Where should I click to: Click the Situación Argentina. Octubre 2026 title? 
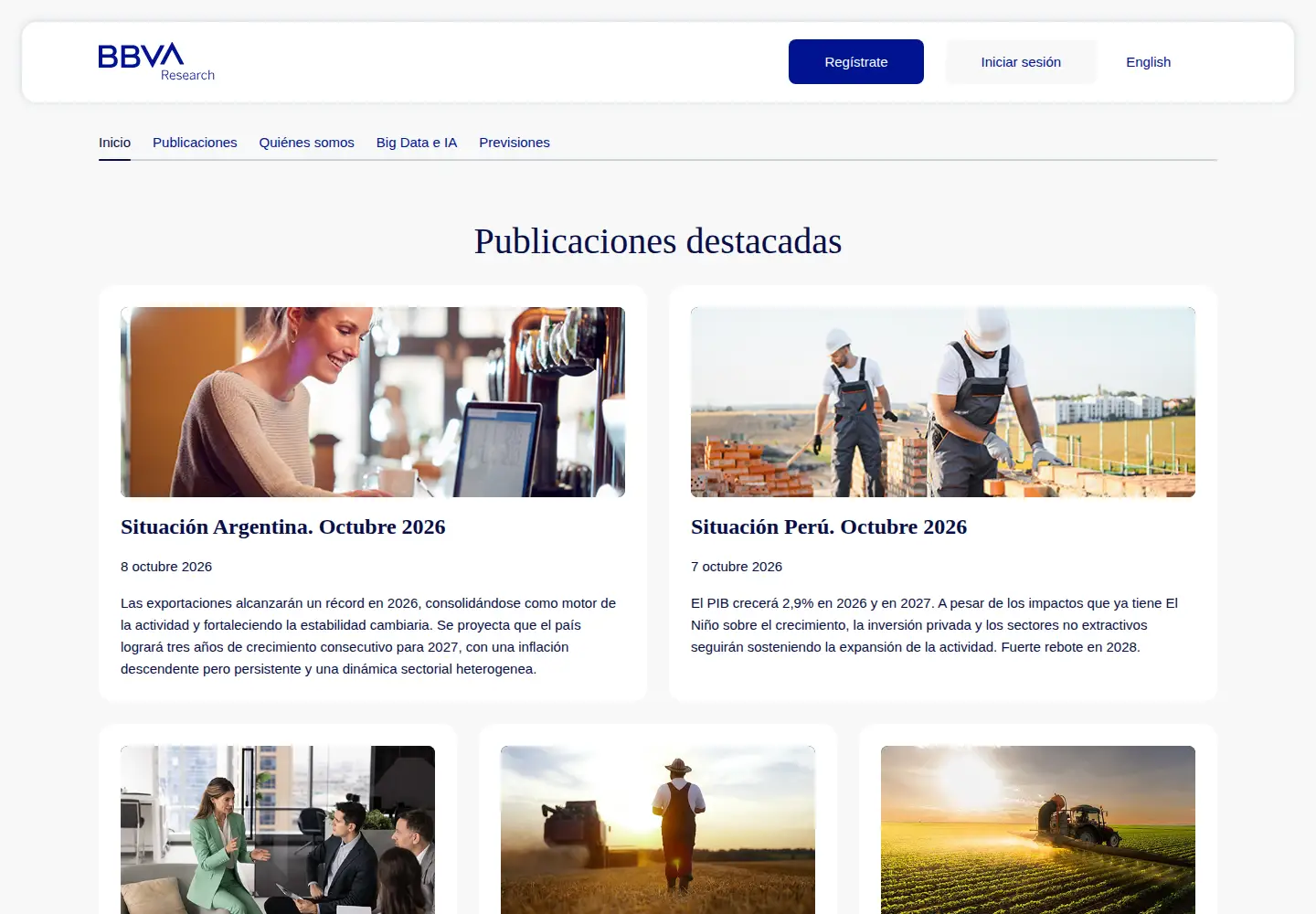click(283, 527)
